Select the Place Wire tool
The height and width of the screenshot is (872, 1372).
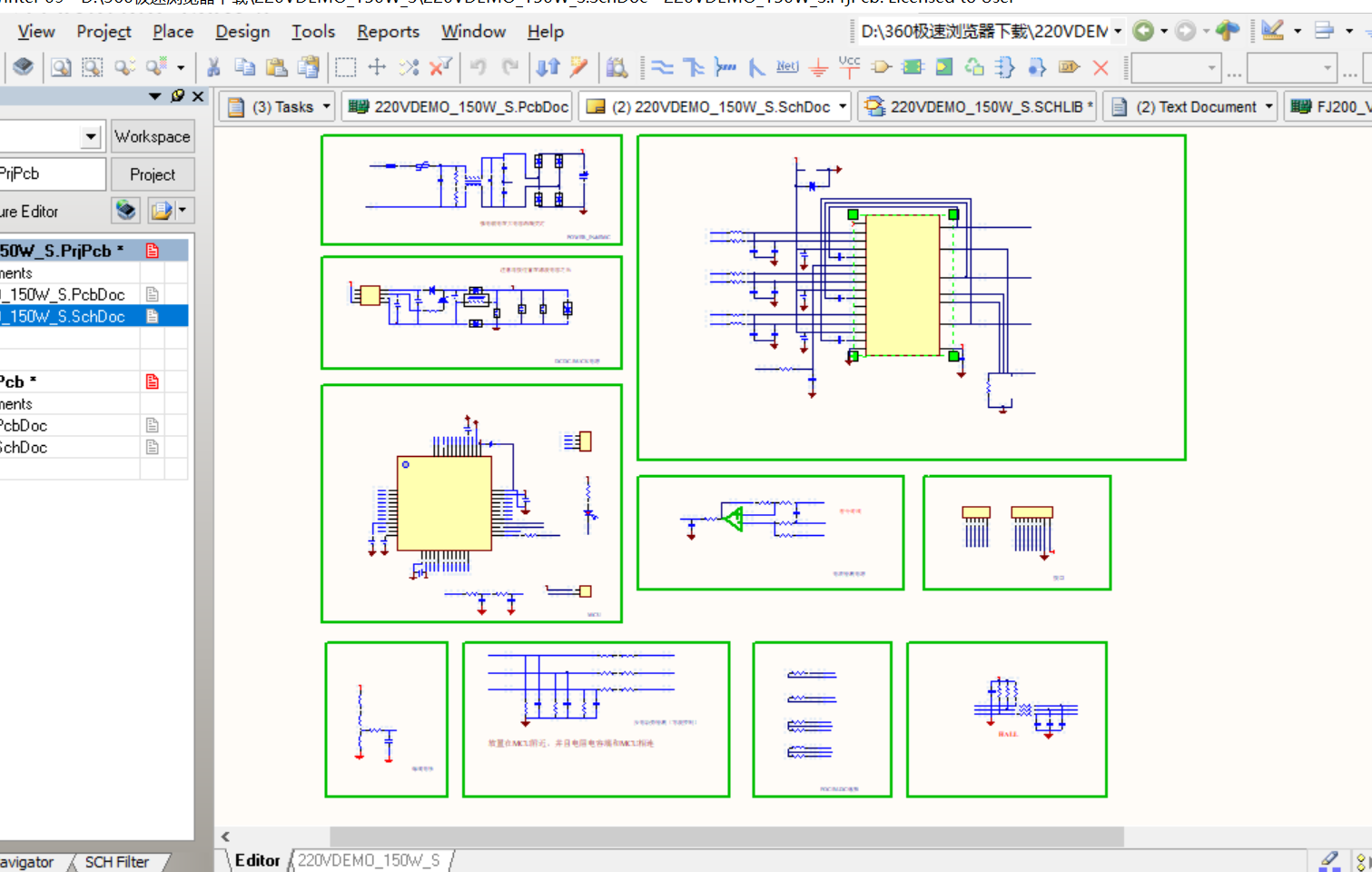tap(663, 66)
